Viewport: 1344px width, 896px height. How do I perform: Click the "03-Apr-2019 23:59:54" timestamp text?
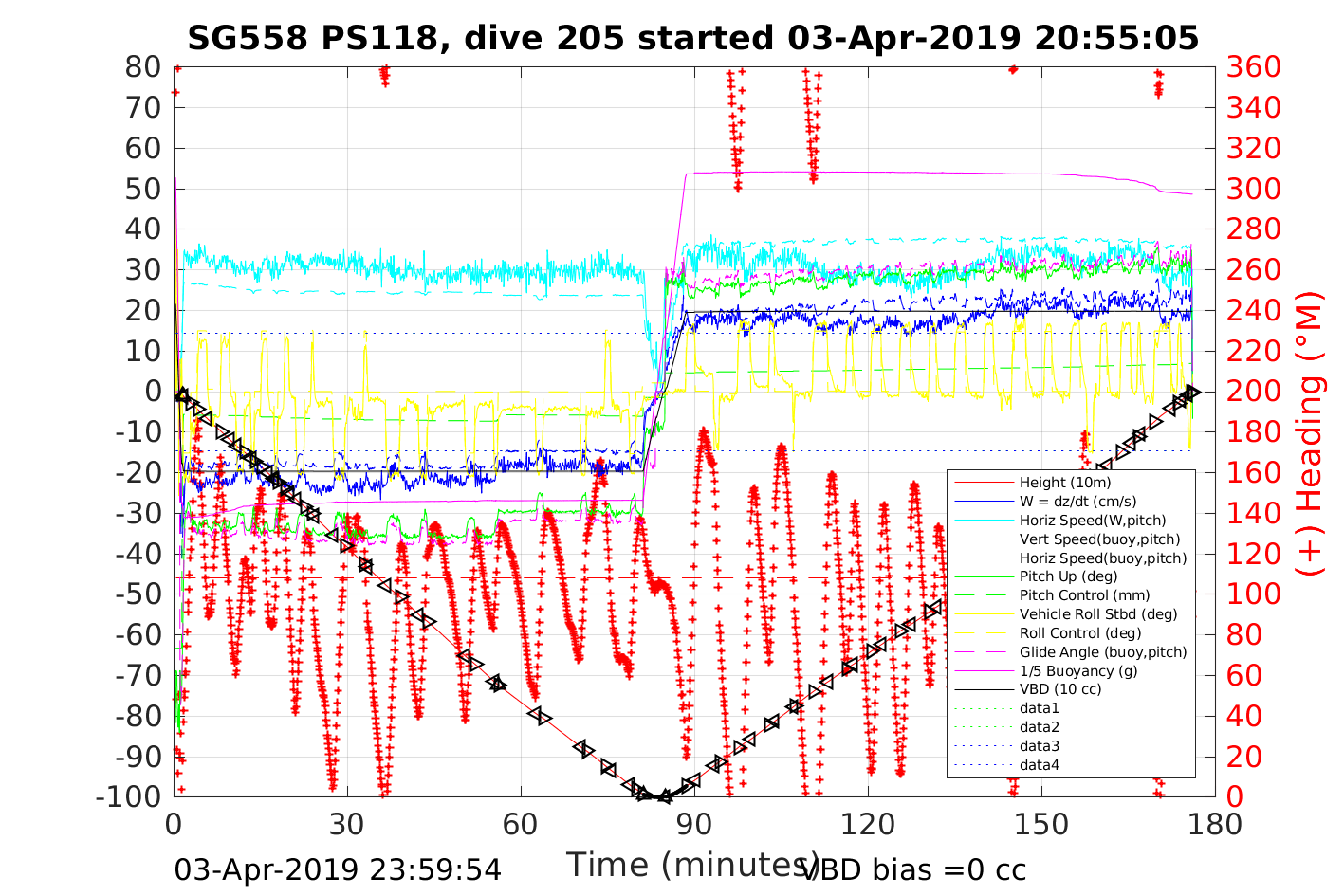[x=338, y=869]
